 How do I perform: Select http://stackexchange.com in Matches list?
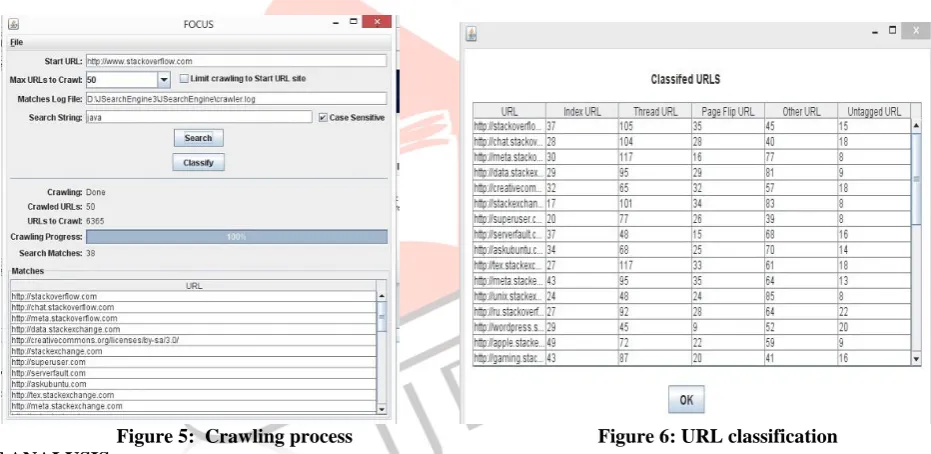tap(193, 351)
